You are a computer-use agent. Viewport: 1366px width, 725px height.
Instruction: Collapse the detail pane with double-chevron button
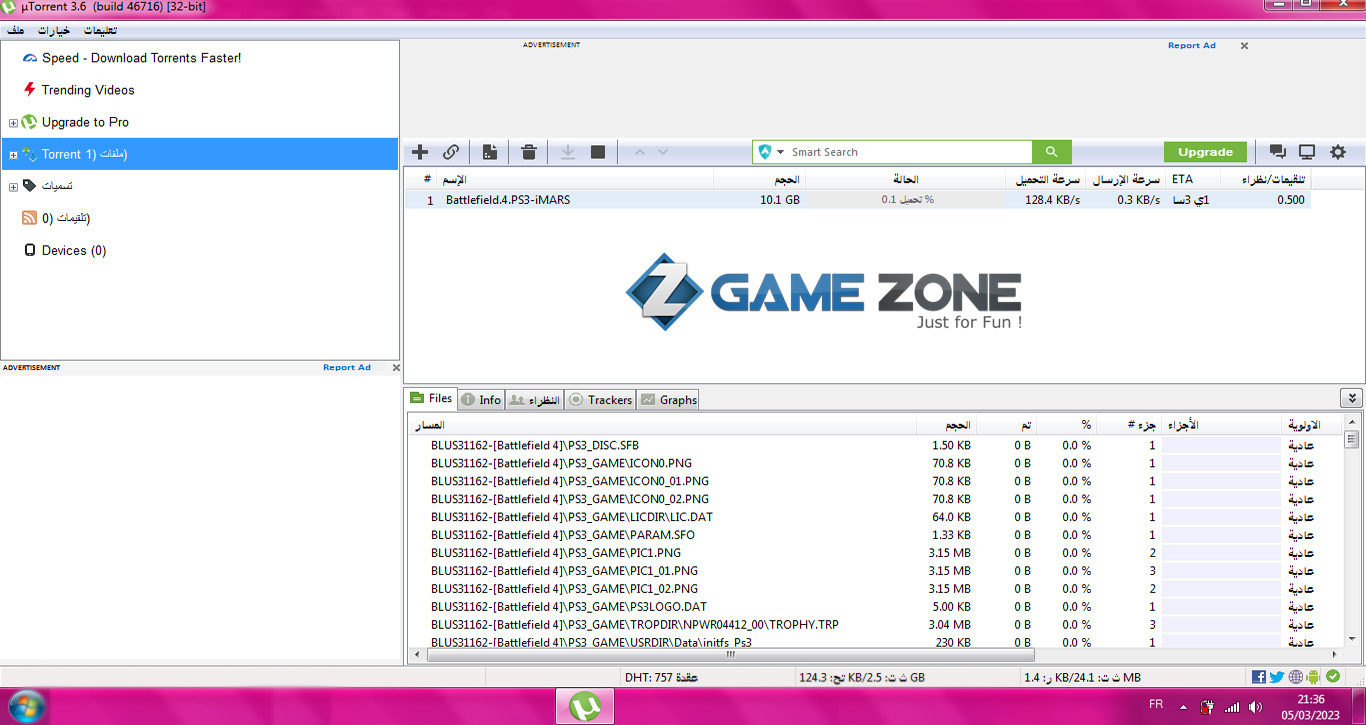point(1351,398)
